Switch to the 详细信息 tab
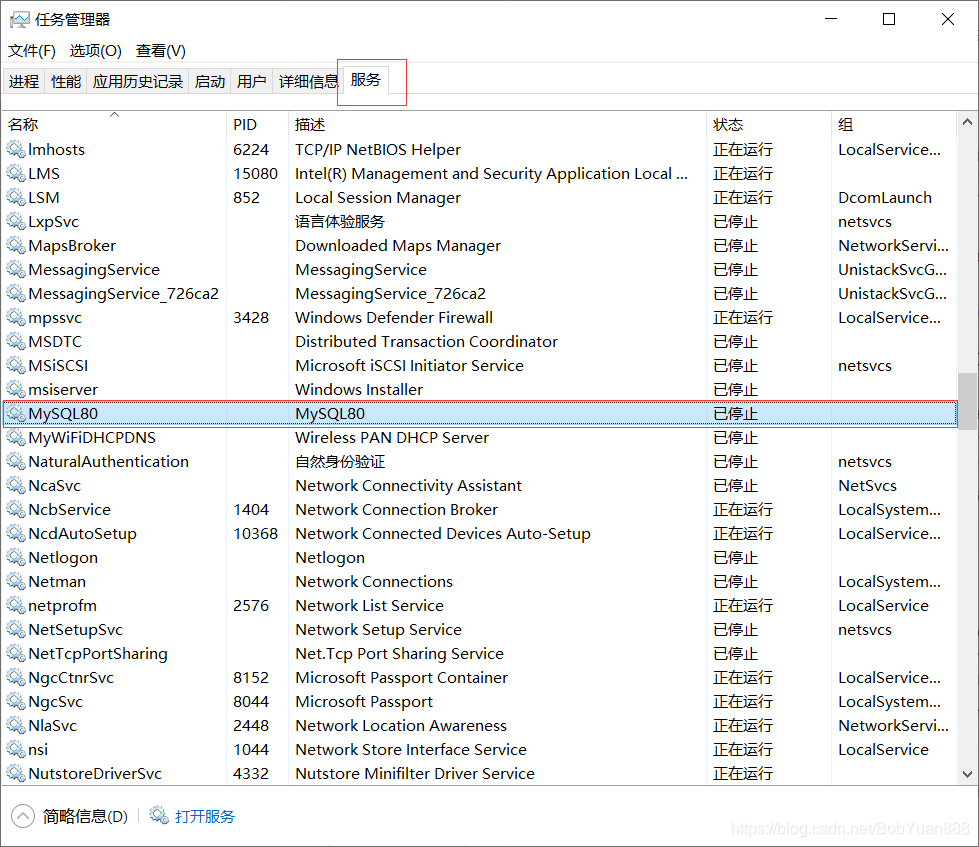The height and width of the screenshot is (847, 979). click(308, 81)
